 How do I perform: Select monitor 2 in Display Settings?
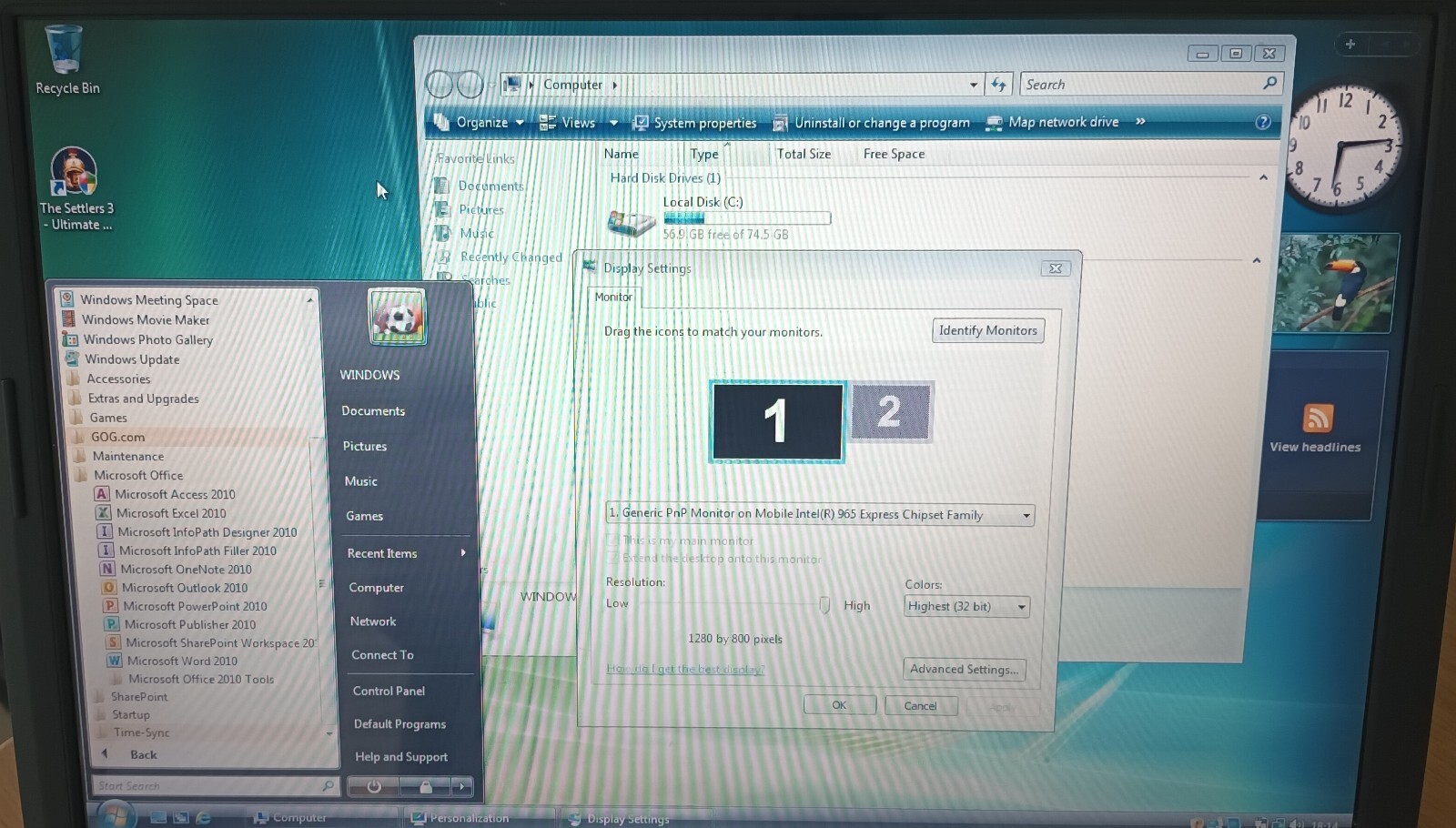(891, 412)
